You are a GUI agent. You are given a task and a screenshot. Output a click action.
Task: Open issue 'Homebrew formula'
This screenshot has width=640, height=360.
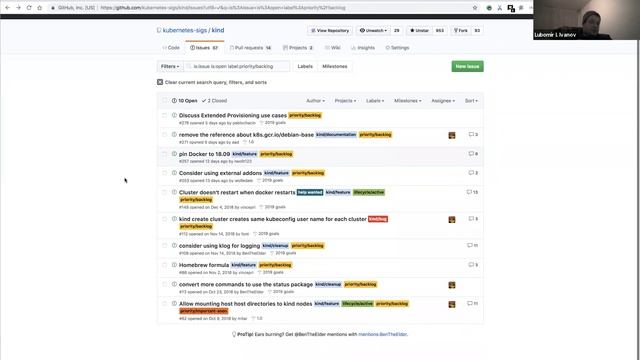click(204, 265)
